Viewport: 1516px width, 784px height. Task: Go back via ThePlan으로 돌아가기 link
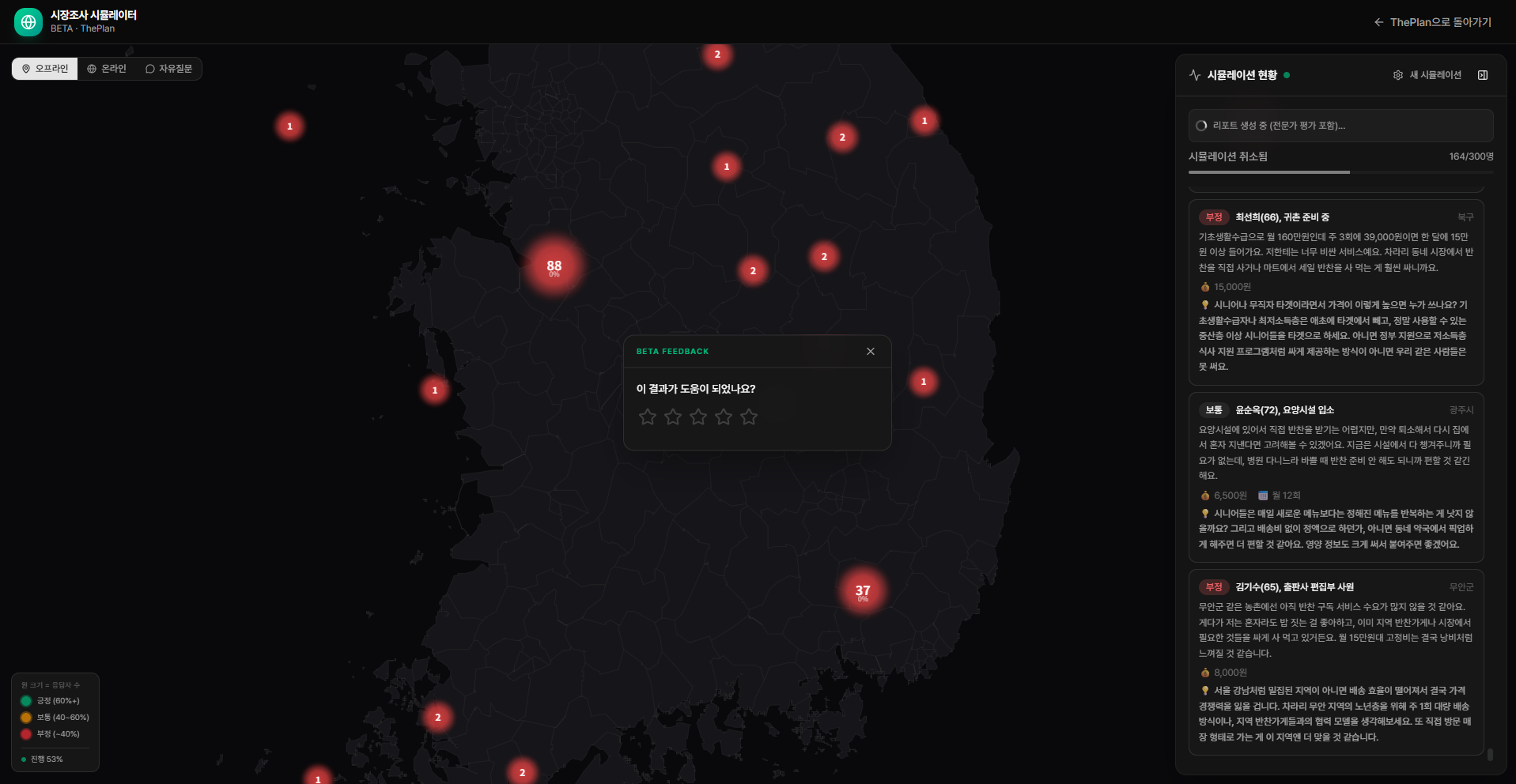[1433, 22]
